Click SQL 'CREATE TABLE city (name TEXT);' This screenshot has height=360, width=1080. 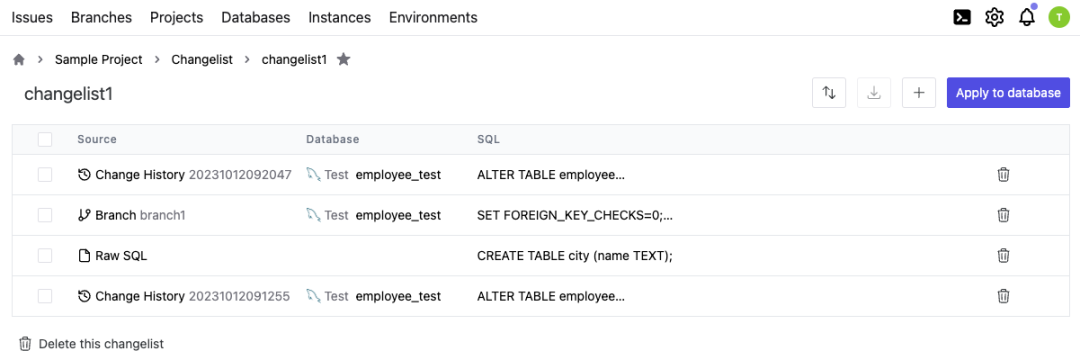(574, 256)
